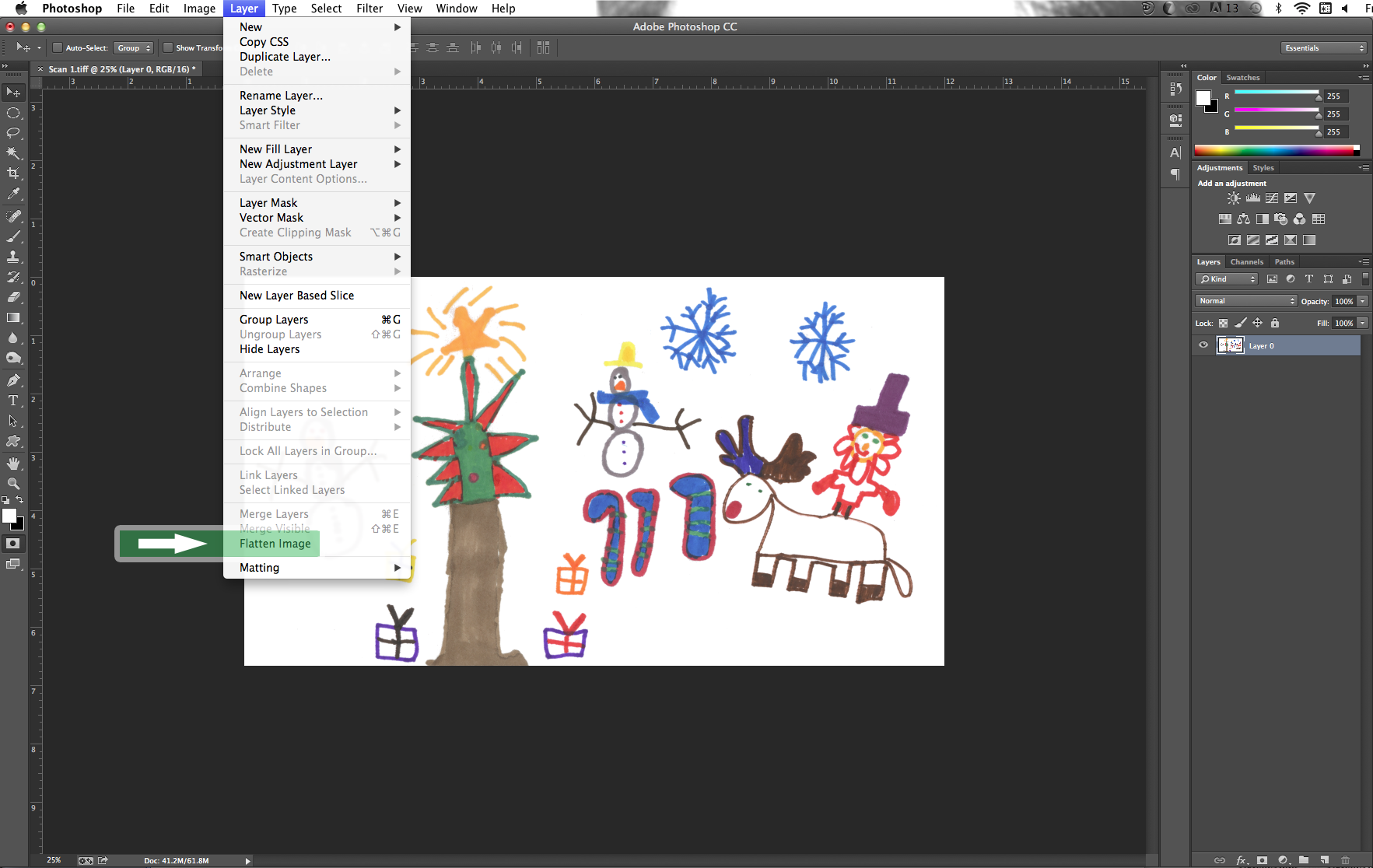
Task: Select the Eraser tool
Action: (13, 297)
